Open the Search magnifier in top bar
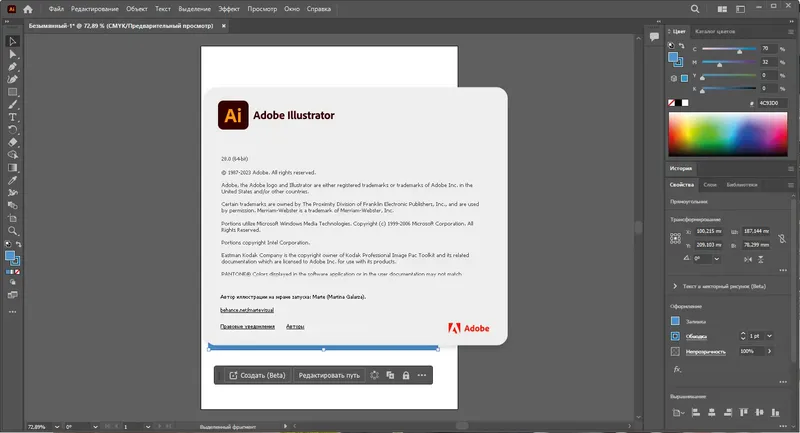Screen dimensions: 800x433 [695, 9]
